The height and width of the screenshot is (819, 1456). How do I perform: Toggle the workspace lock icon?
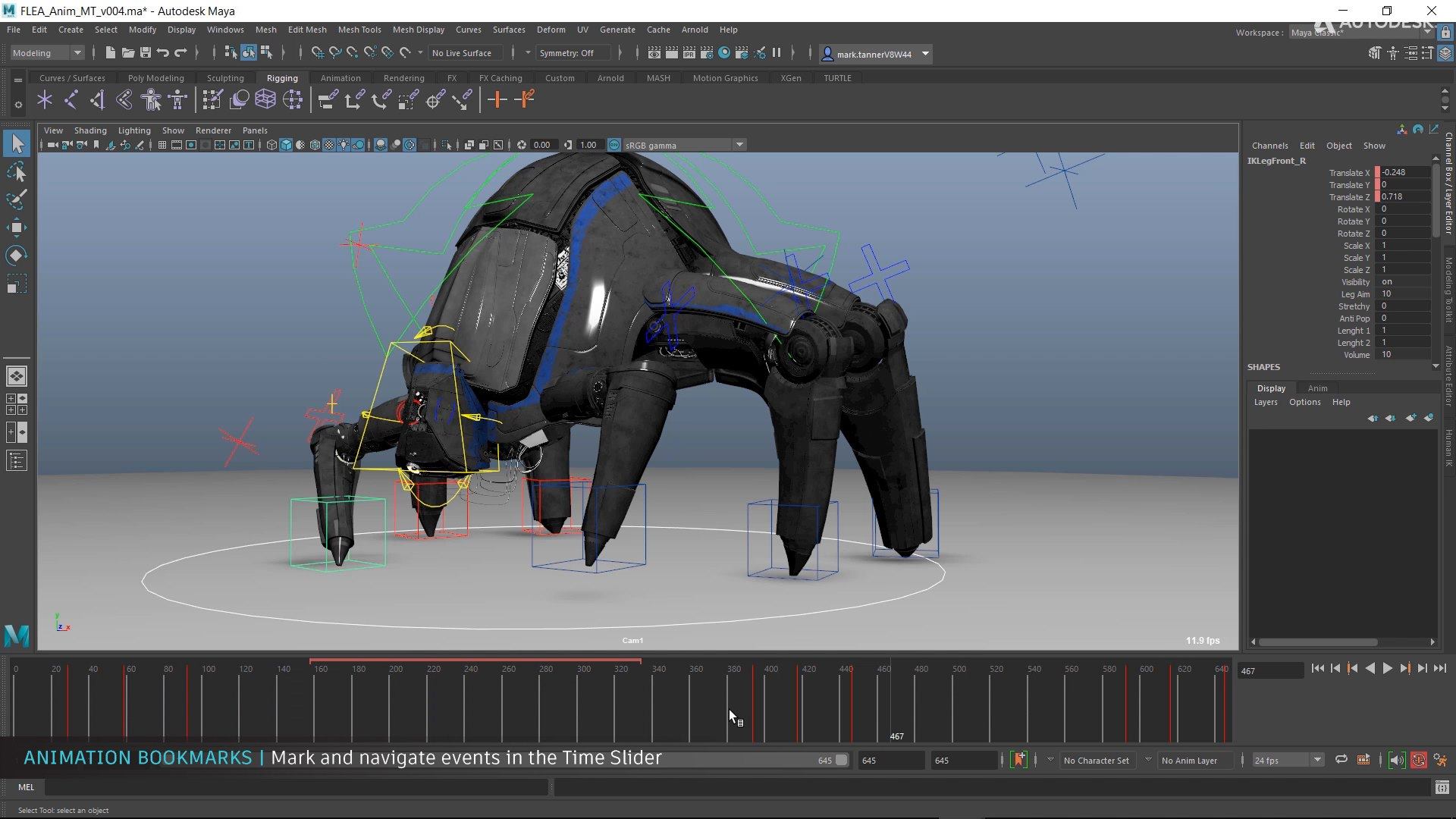[1445, 33]
